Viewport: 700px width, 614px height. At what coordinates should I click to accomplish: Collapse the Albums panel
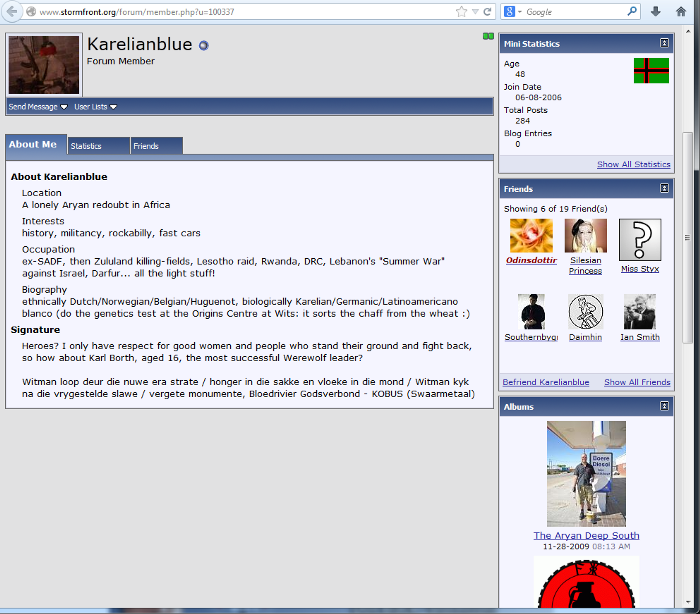[x=664, y=406]
